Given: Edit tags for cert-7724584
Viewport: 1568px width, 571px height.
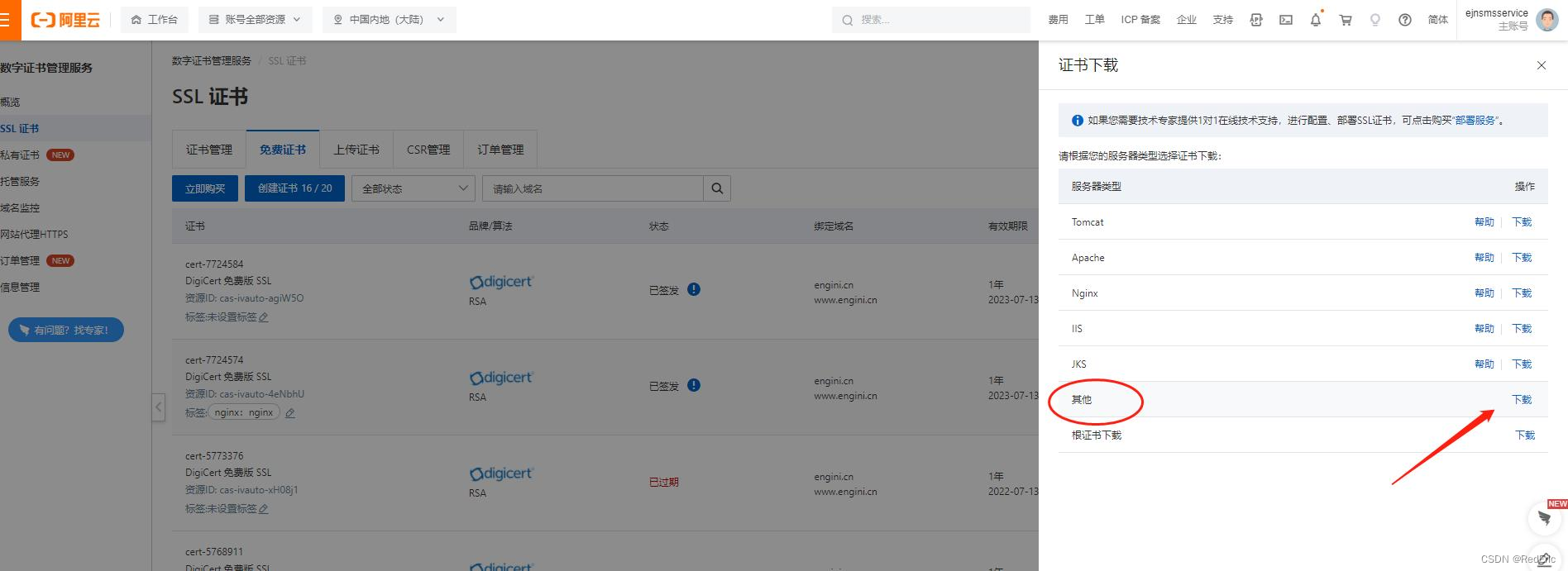Looking at the screenshot, I should 264,317.
